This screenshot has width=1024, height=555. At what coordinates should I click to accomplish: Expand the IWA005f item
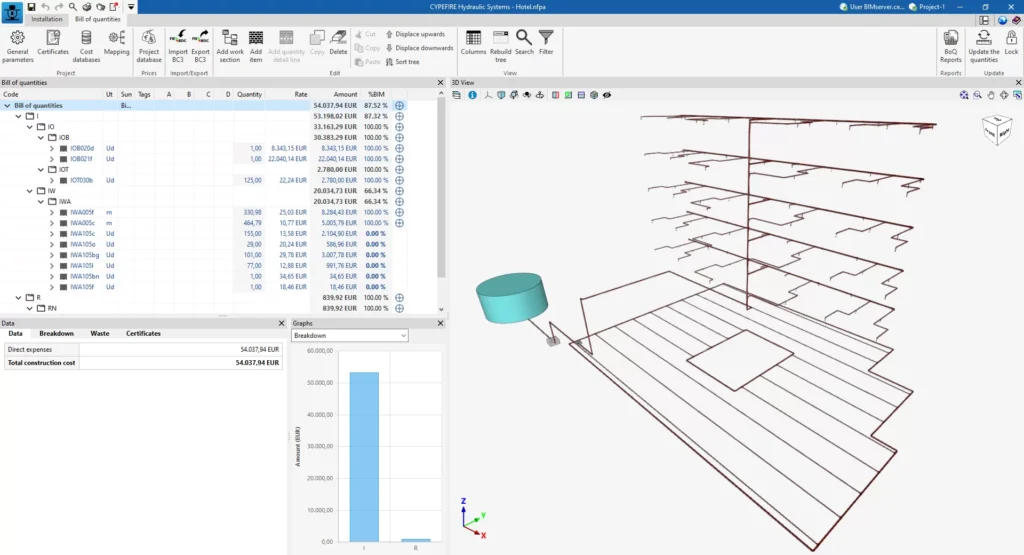click(52, 212)
